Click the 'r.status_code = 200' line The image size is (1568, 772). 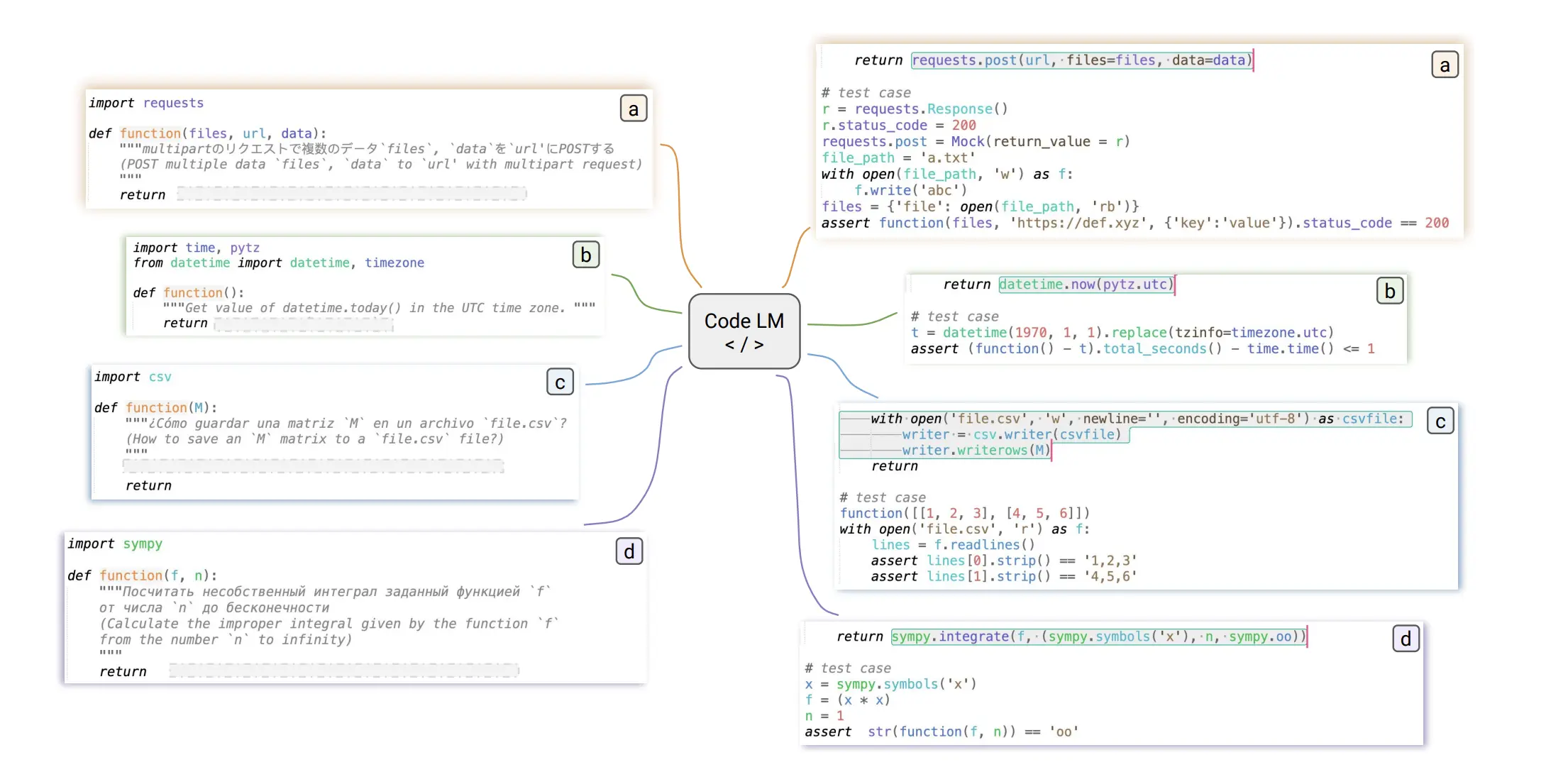[899, 125]
